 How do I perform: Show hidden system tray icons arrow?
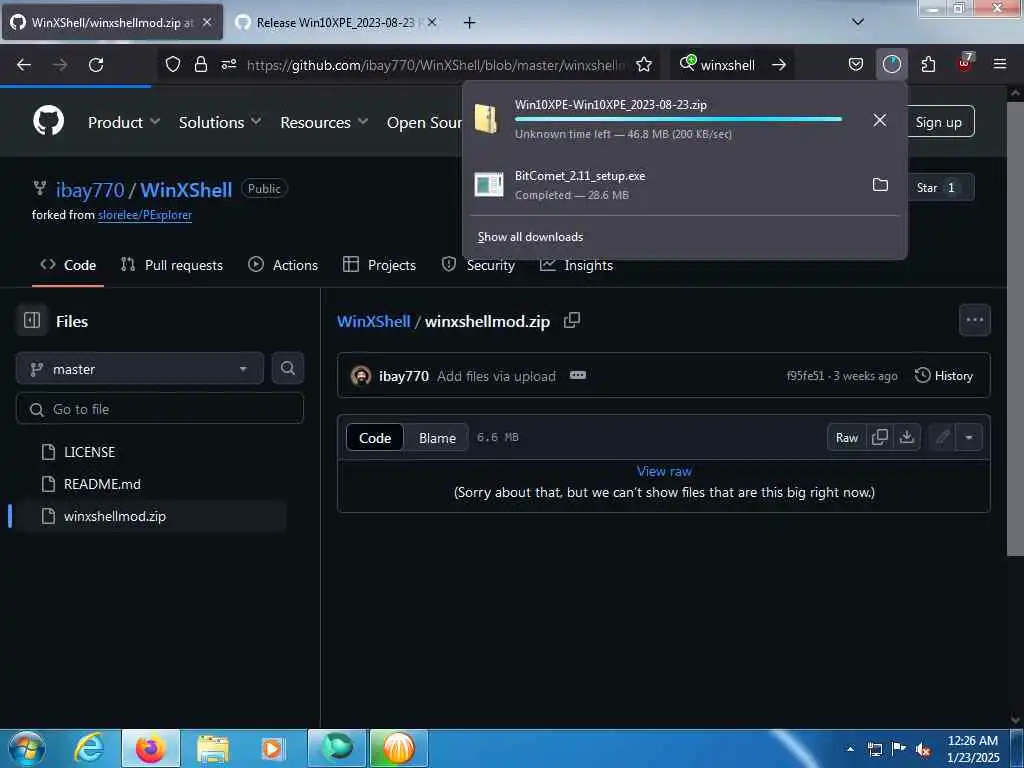(850, 749)
